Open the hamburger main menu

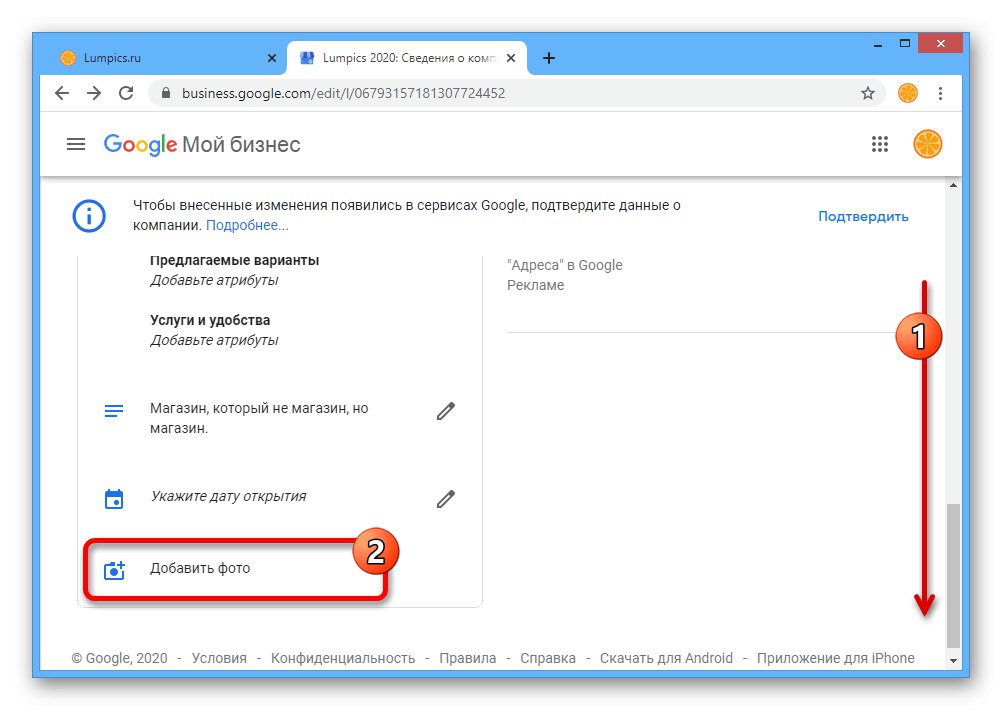coord(76,144)
